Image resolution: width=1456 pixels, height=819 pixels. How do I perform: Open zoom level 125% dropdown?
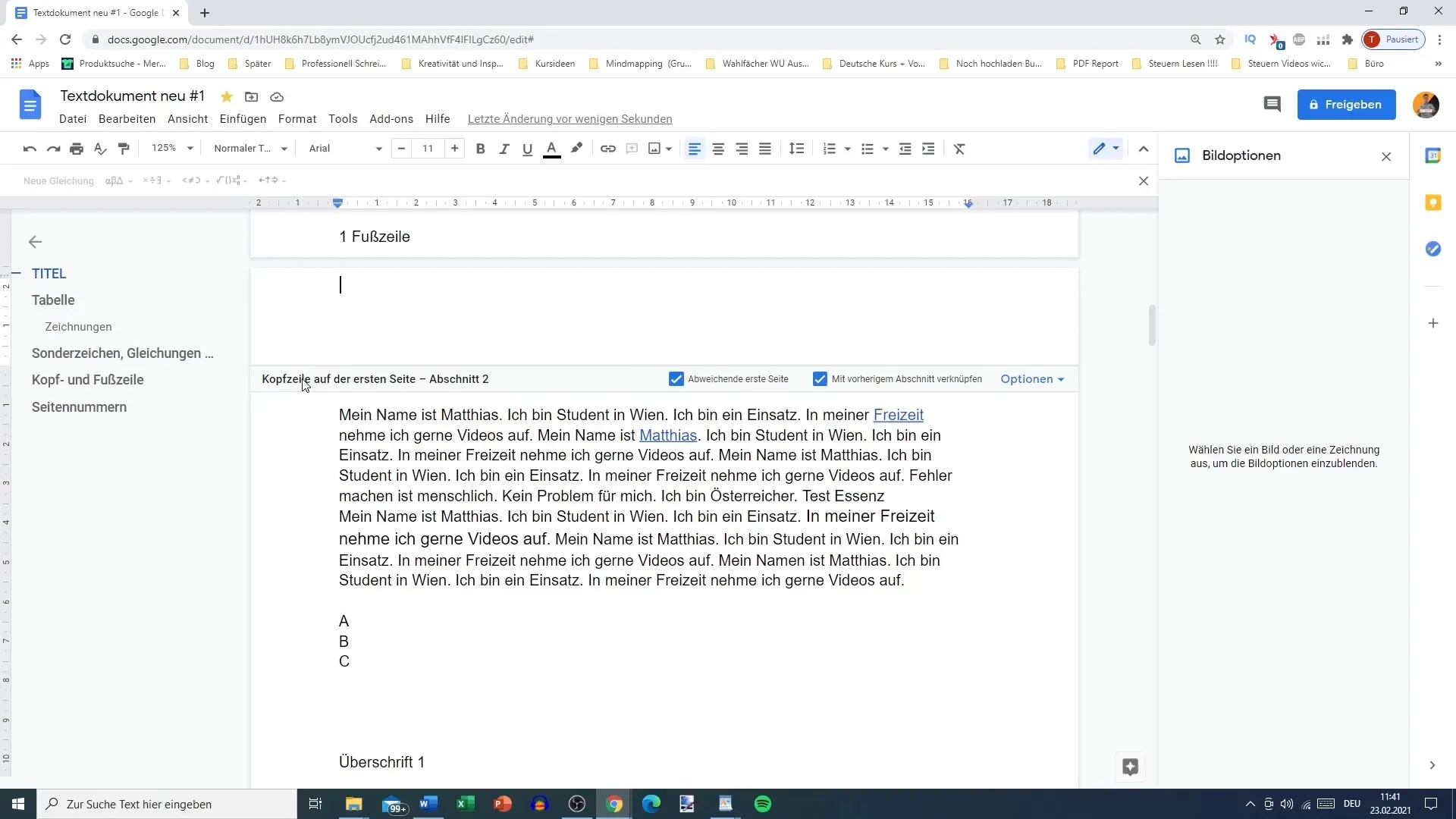[172, 149]
